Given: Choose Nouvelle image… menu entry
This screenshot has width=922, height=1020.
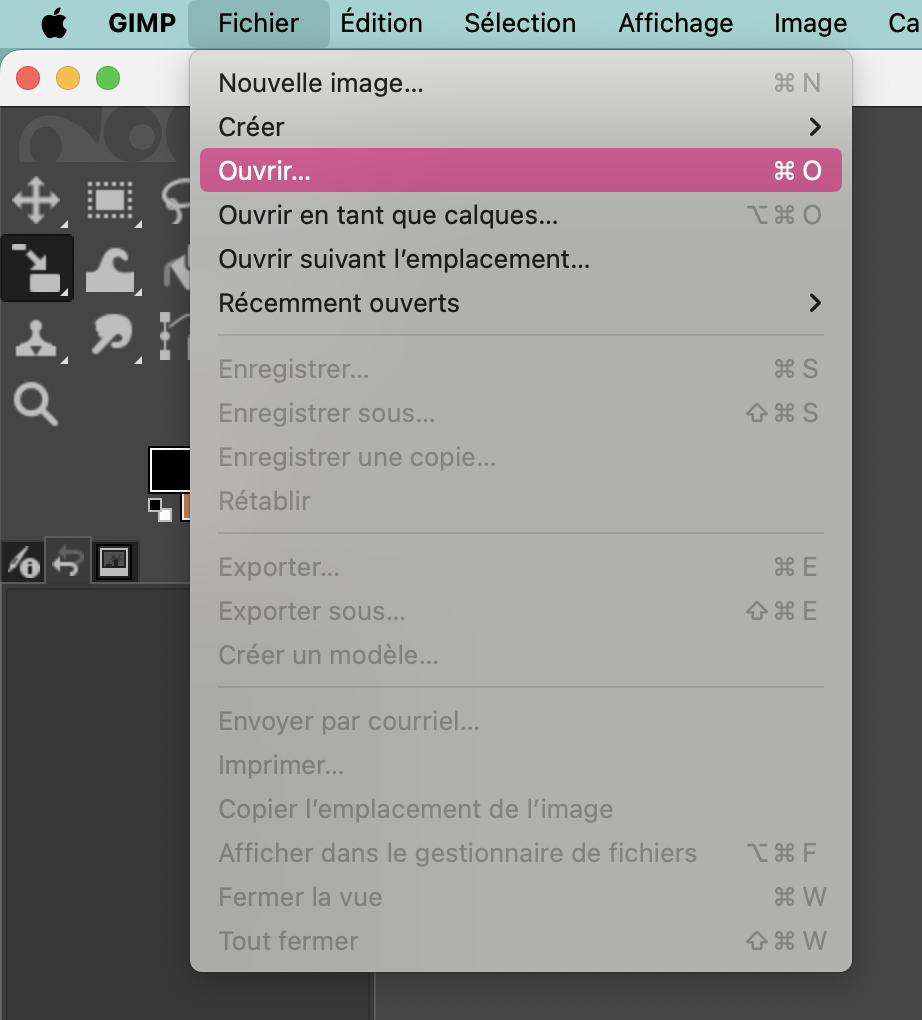Looking at the screenshot, I should 520,83.
